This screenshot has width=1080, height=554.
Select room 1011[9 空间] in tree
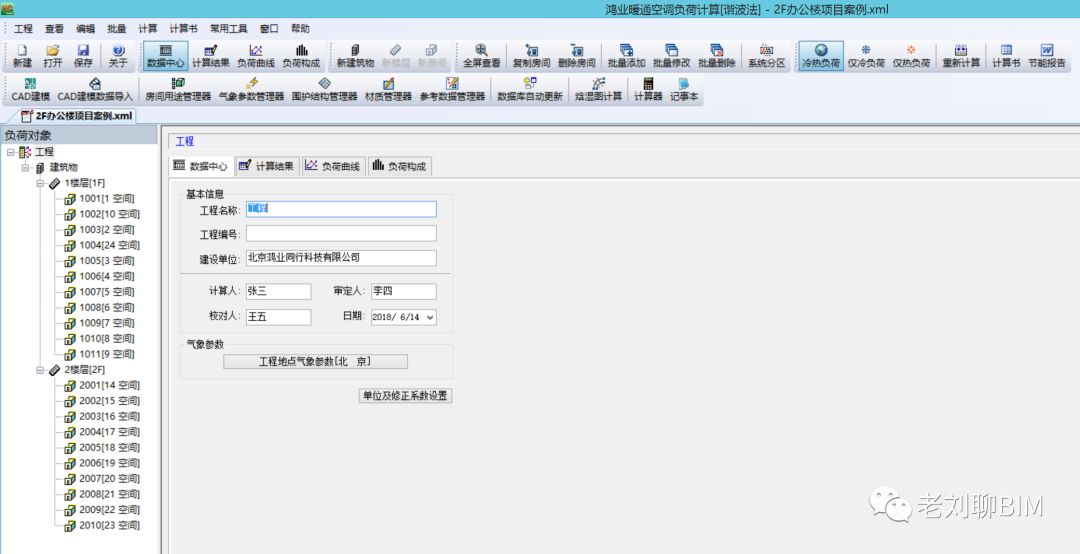(107, 354)
